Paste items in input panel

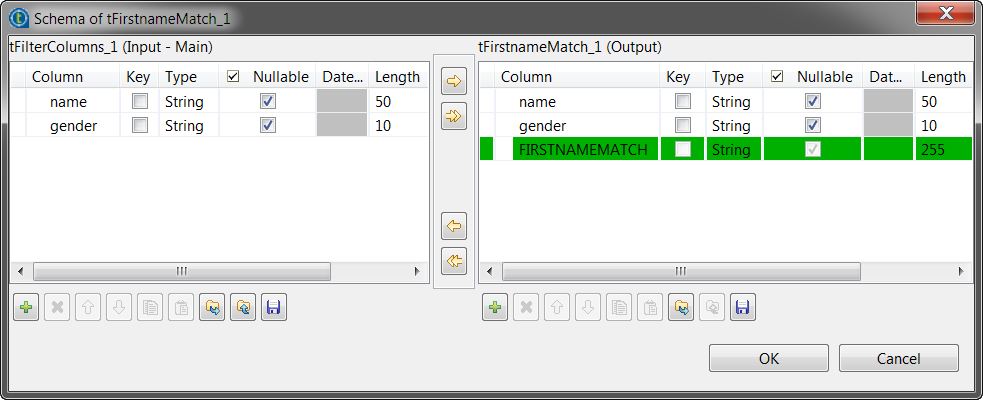181,307
